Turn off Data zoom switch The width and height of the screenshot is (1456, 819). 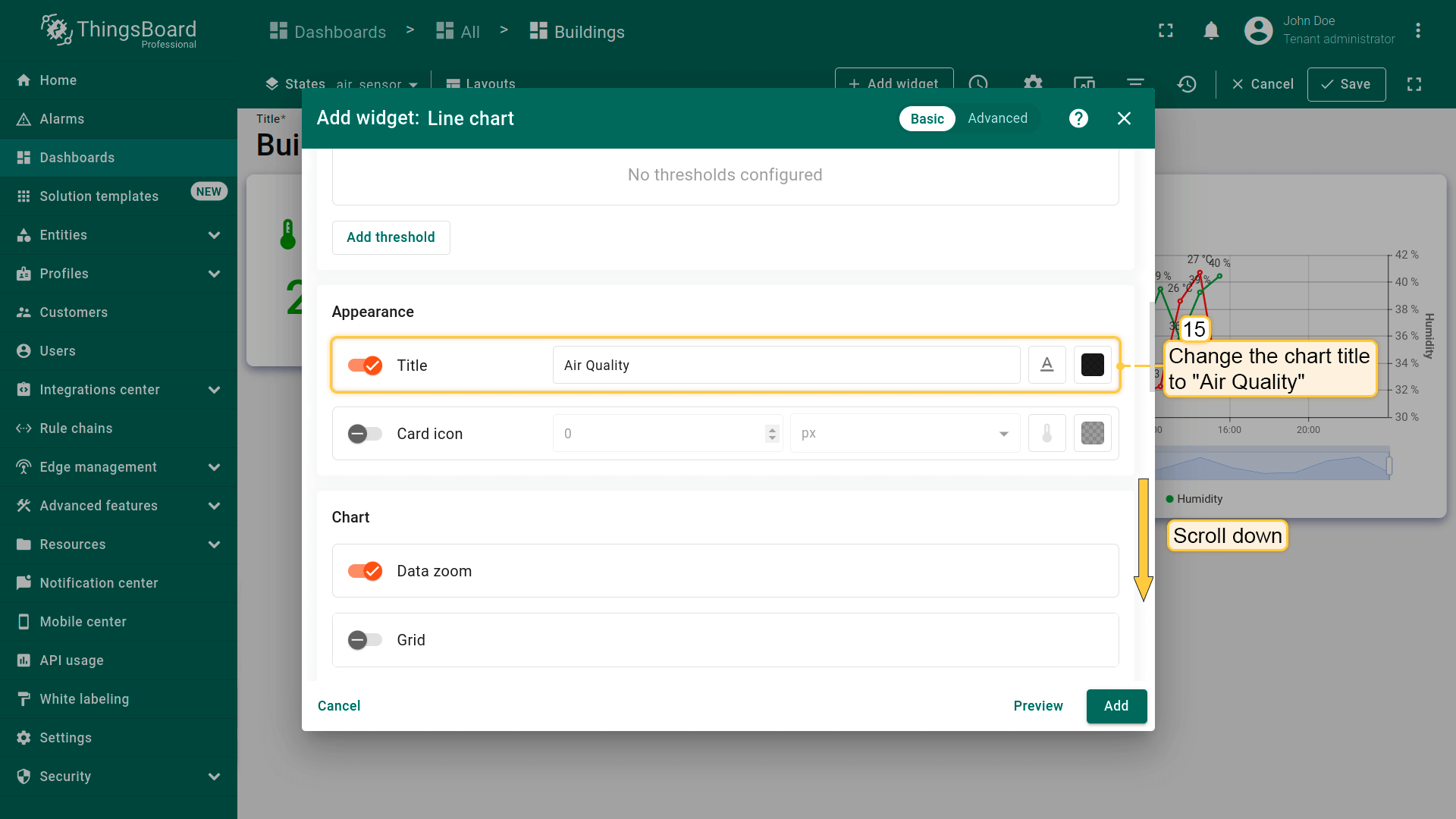click(x=365, y=571)
